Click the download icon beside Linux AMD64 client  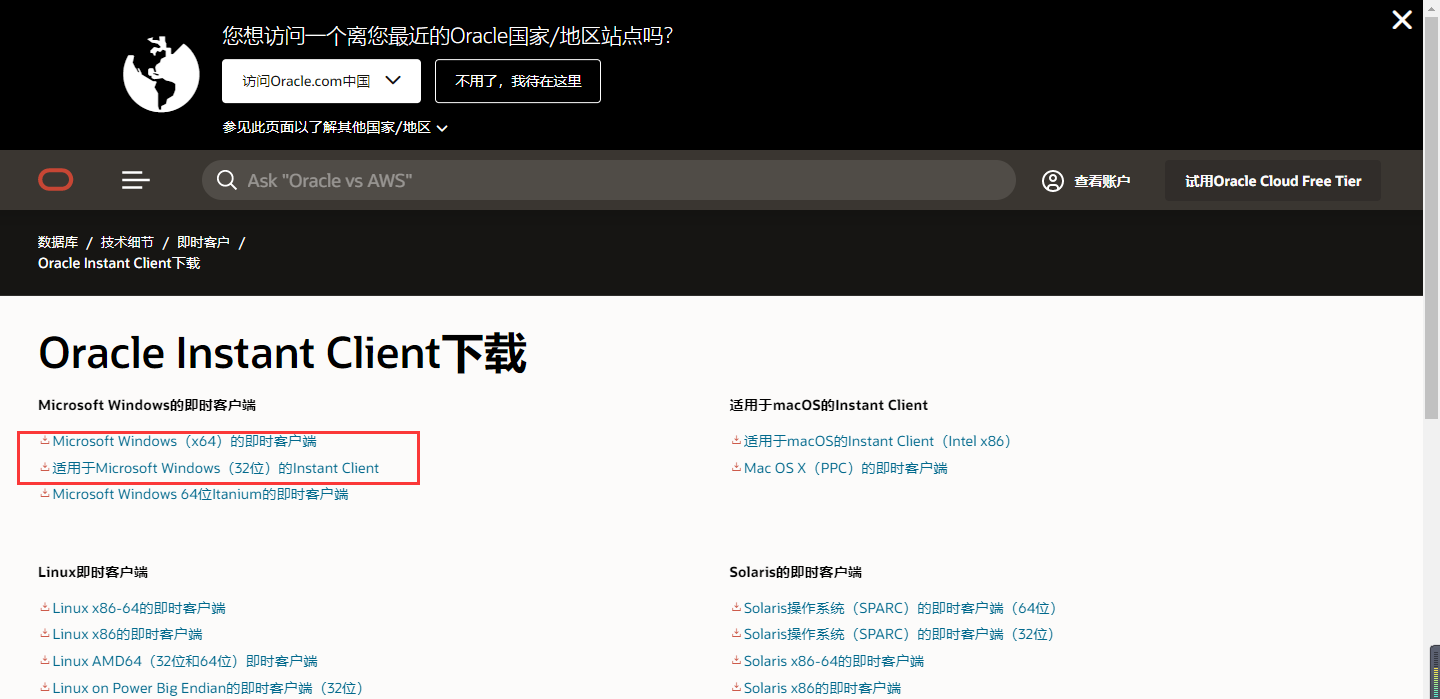coord(44,660)
